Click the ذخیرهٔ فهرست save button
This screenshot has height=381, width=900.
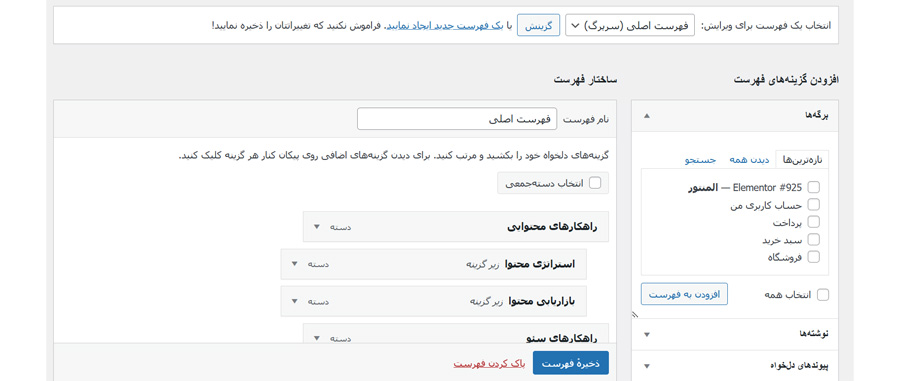pos(571,364)
